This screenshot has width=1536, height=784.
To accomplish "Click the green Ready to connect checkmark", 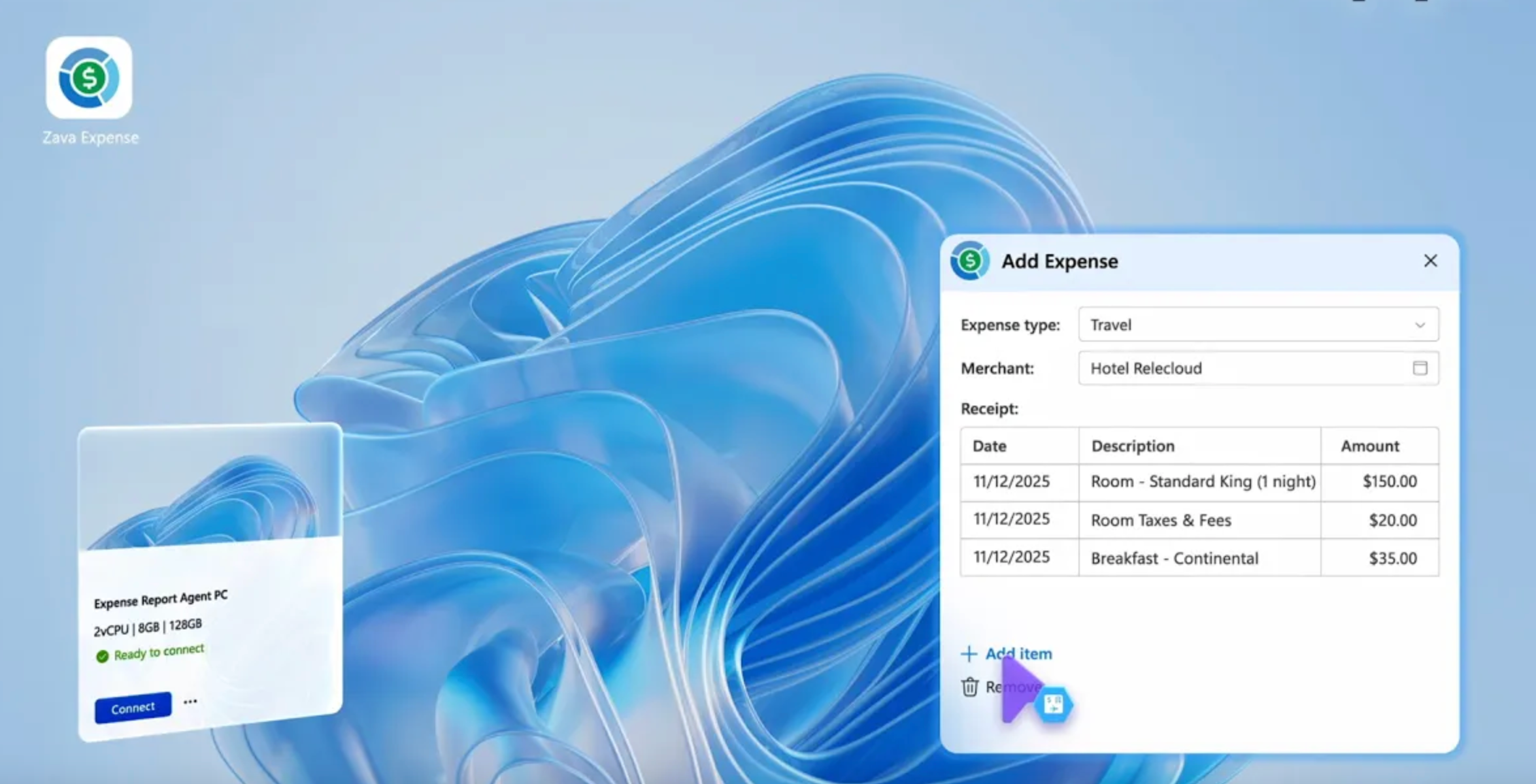I will pos(102,656).
